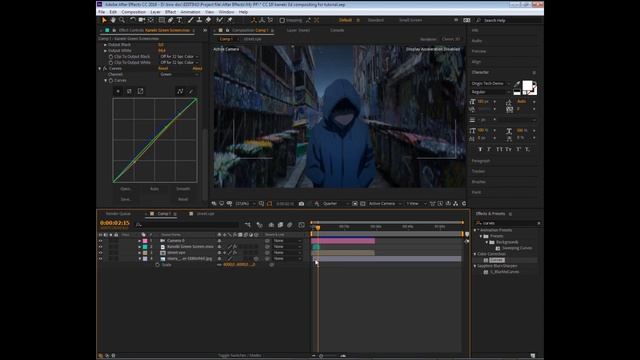Select the Brush tool
The image size is (640, 360).
coord(190,20)
